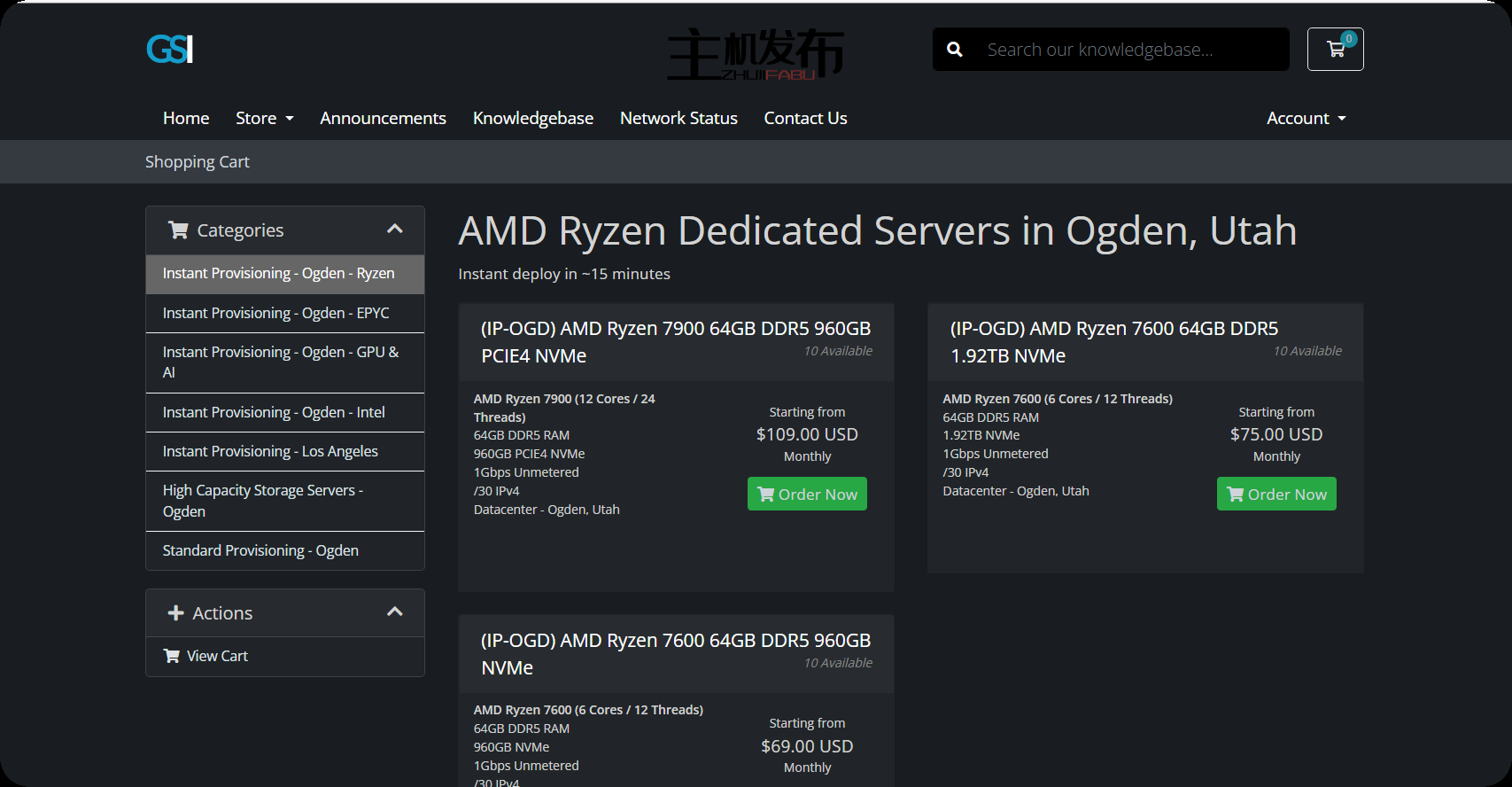Go to the Announcements page

click(383, 118)
